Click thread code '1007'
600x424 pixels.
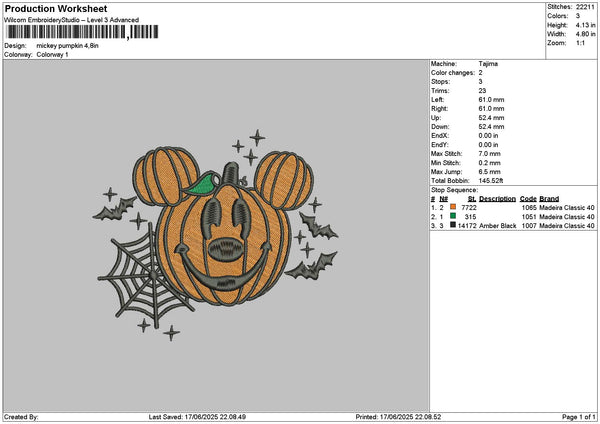529,226
